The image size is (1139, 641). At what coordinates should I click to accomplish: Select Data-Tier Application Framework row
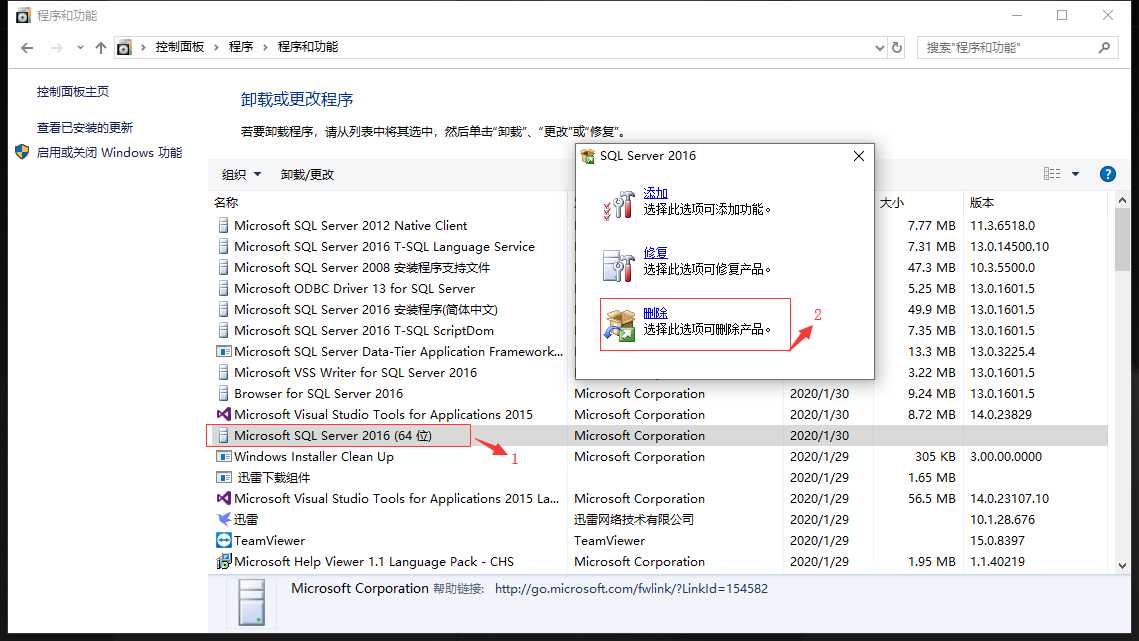(398, 352)
